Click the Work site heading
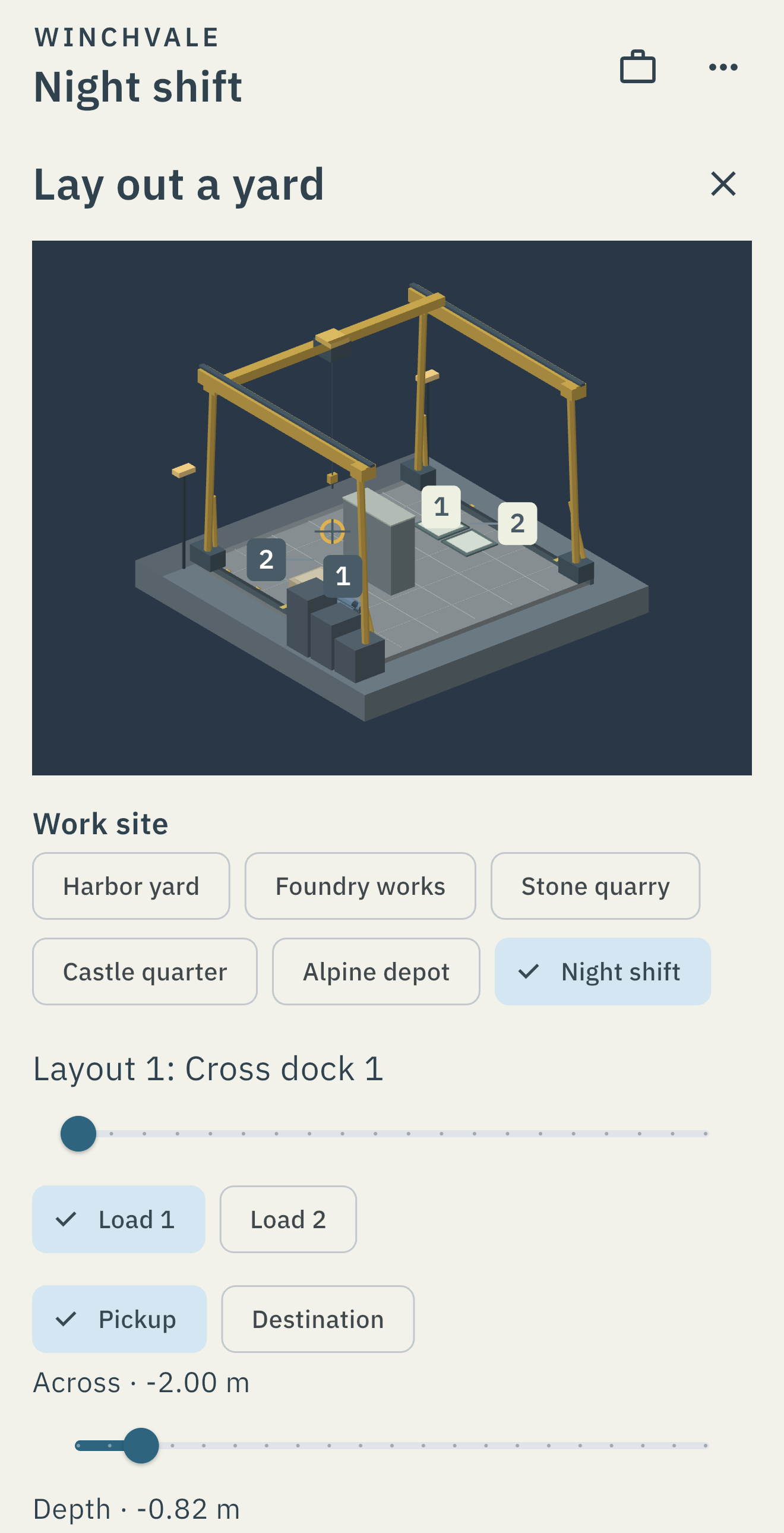 pos(100,824)
